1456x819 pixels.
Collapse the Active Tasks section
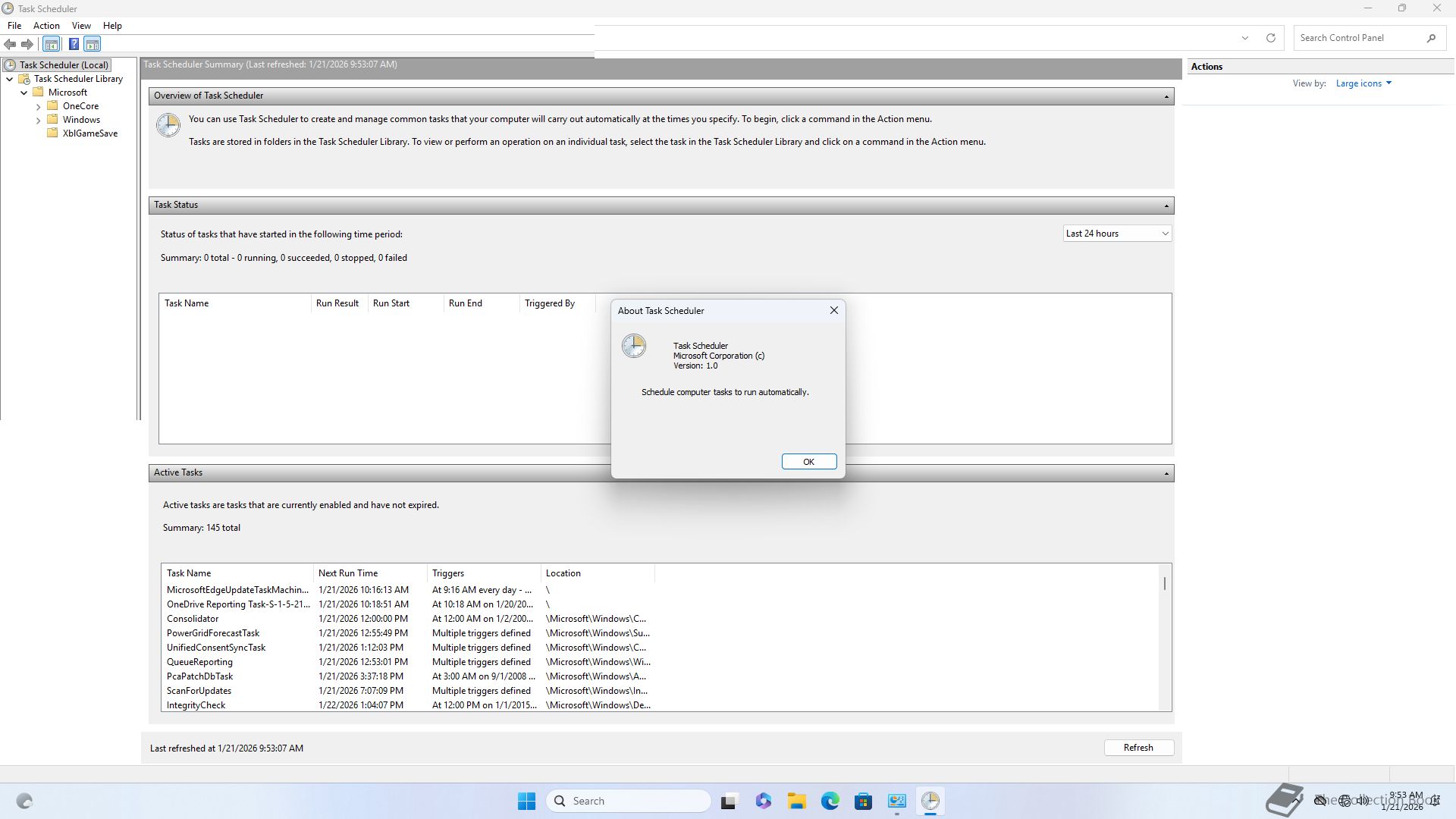pyautogui.click(x=1166, y=473)
